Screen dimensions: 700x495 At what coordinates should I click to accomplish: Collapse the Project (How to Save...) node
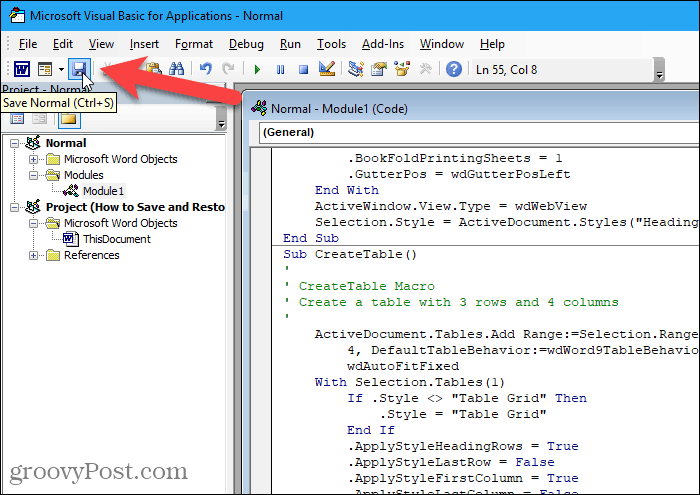tap(15, 208)
